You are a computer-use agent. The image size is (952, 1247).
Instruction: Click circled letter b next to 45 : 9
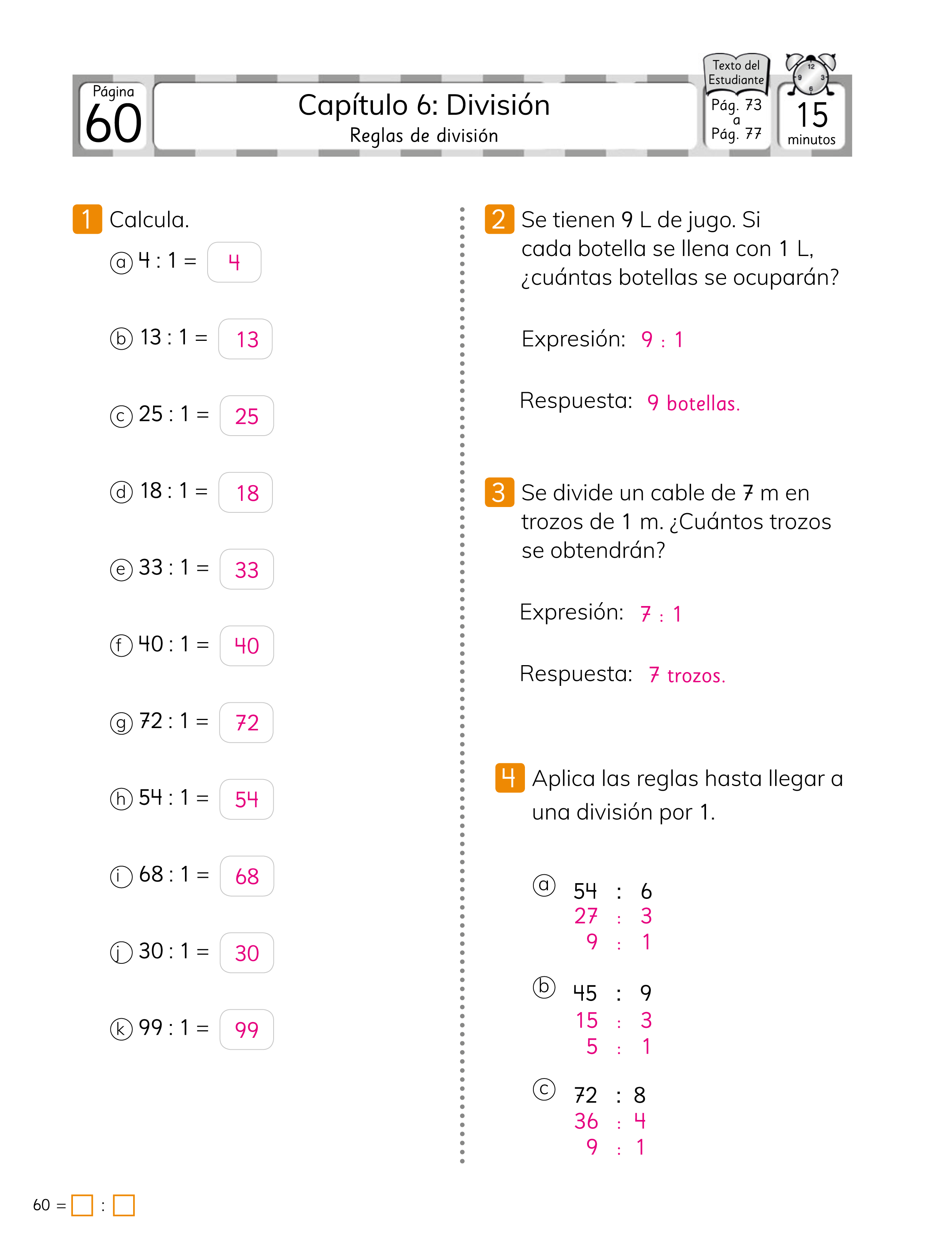pyautogui.click(x=544, y=988)
